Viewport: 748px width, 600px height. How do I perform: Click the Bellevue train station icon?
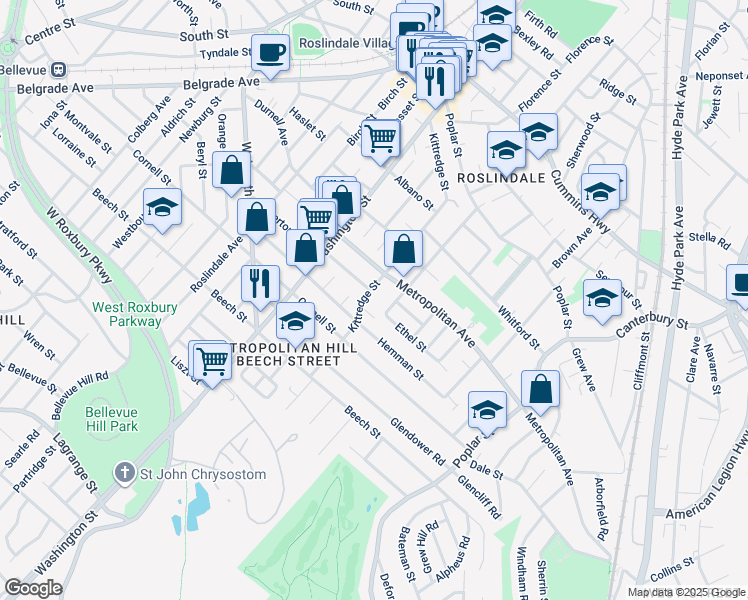(60, 70)
